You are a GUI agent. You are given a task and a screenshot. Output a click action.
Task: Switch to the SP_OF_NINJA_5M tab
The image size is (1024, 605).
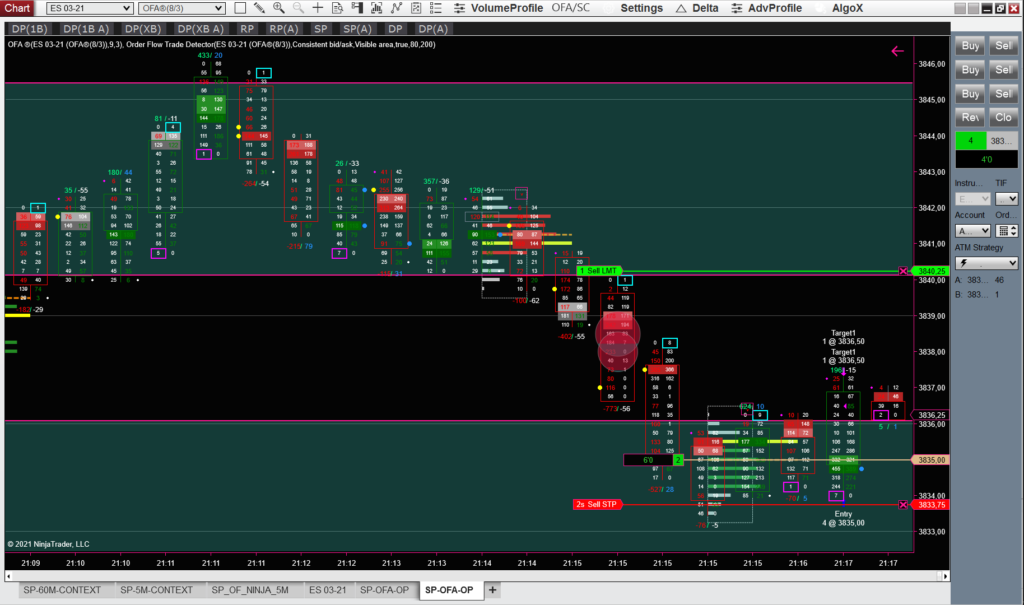pyautogui.click(x=250, y=590)
